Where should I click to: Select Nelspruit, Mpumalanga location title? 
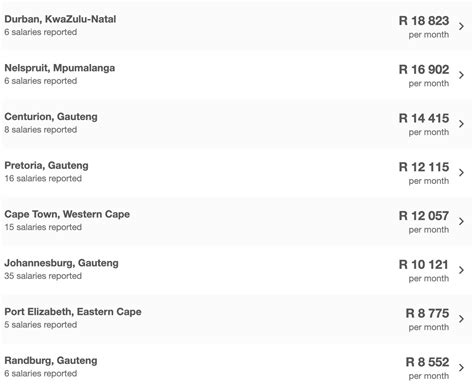(60, 68)
